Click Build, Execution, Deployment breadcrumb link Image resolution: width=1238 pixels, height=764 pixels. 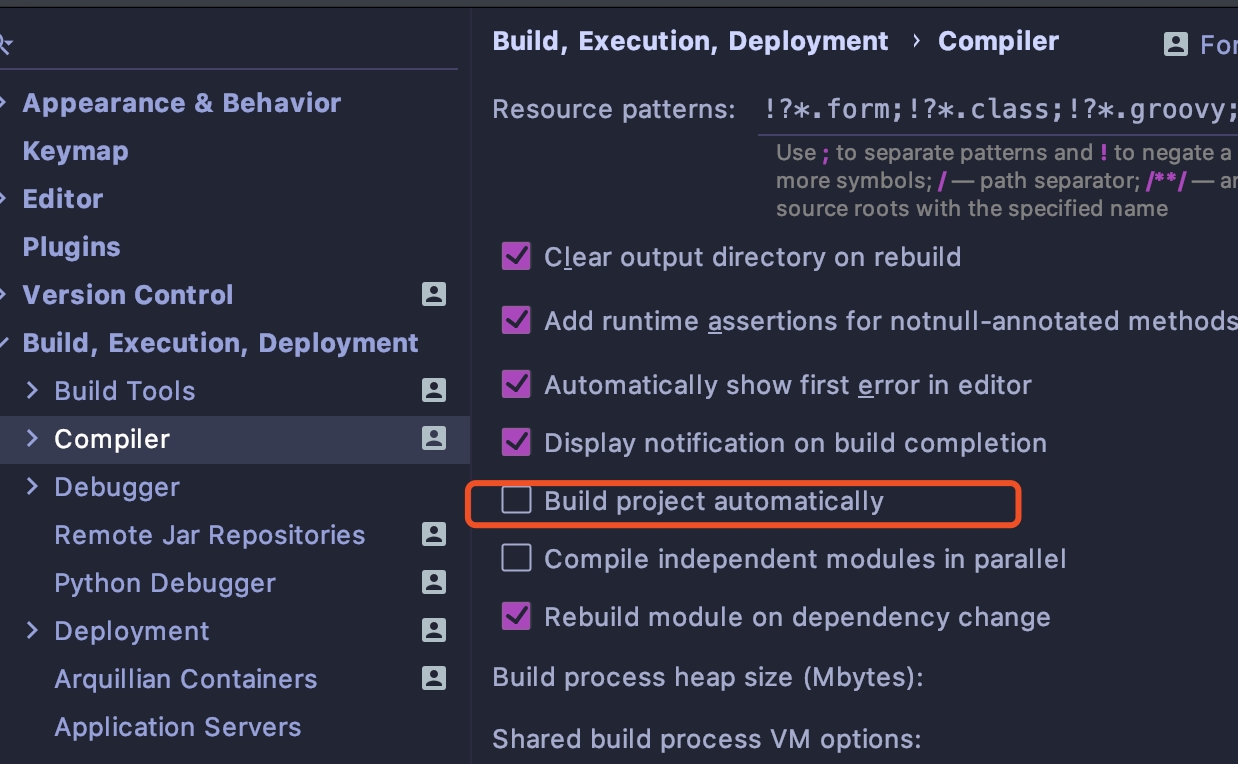[x=690, y=41]
